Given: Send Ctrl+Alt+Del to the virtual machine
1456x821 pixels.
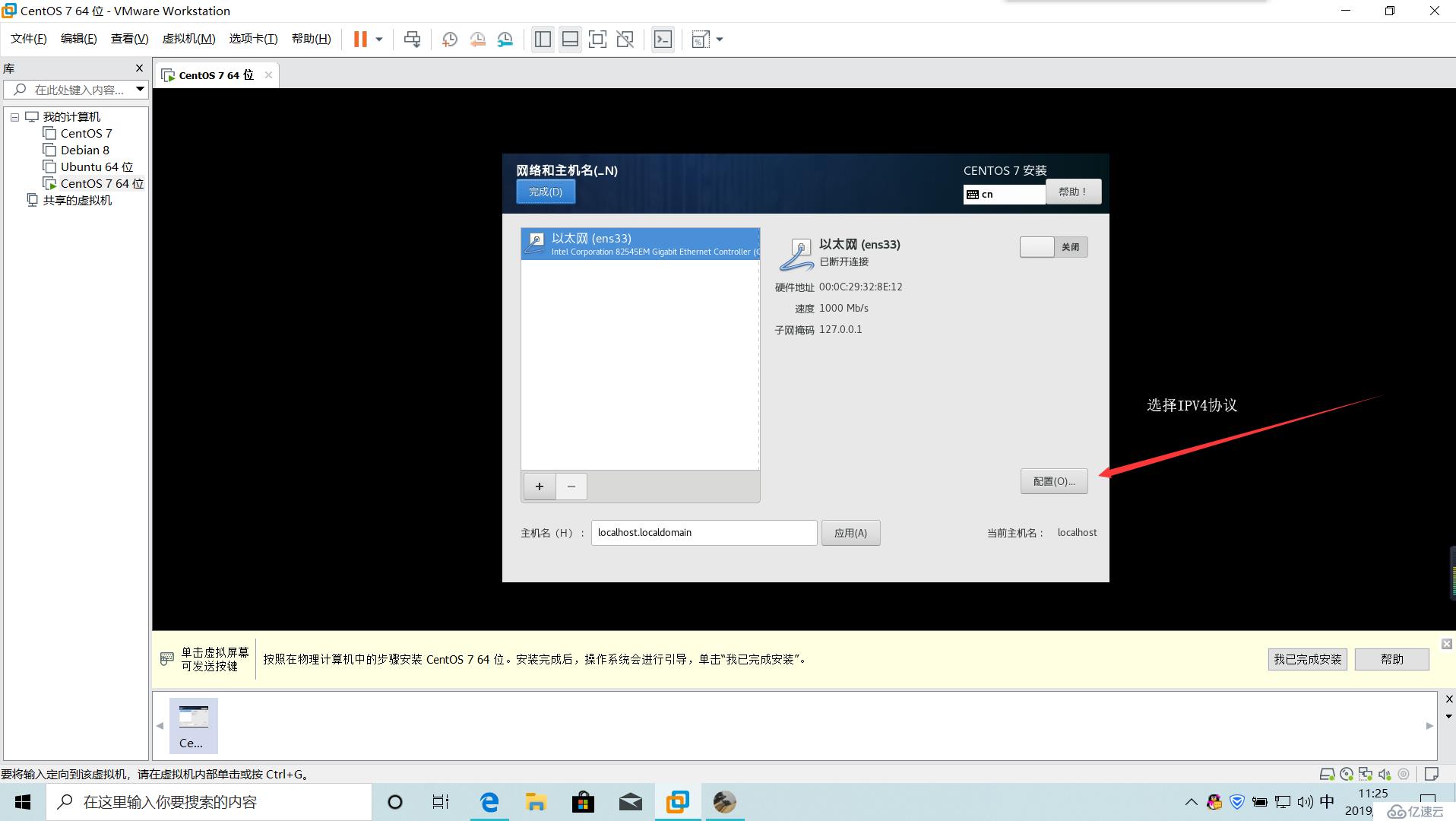Looking at the screenshot, I should (413, 40).
